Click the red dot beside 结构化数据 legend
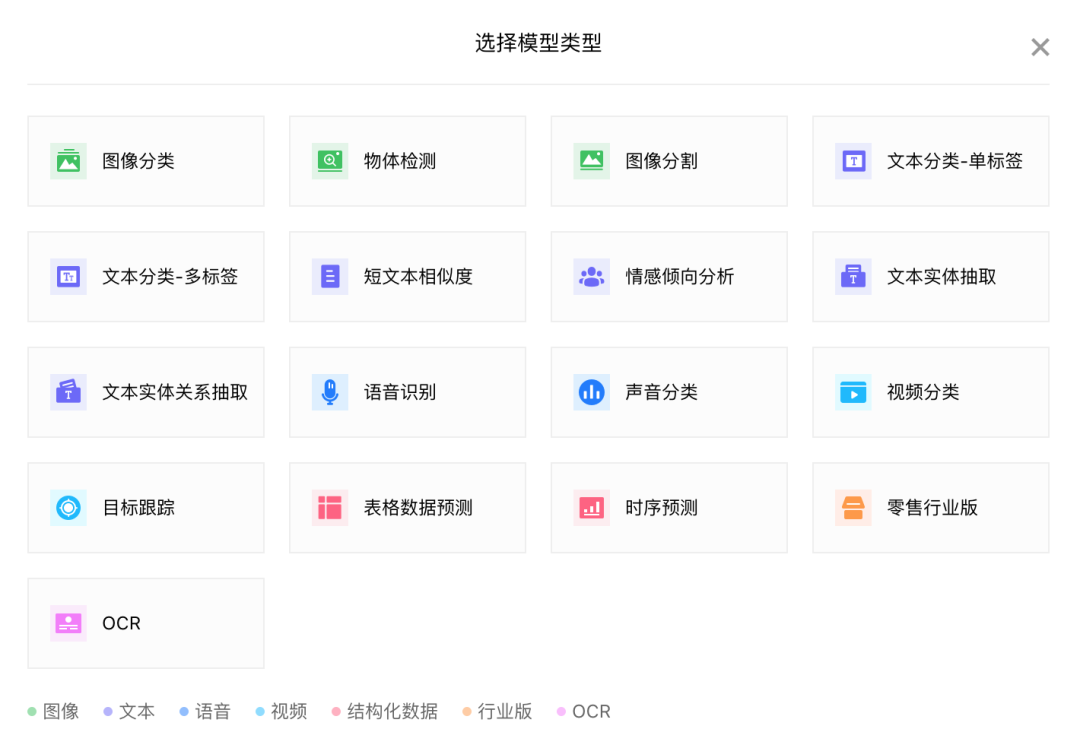Screen dimensions: 1080x748 (336, 711)
